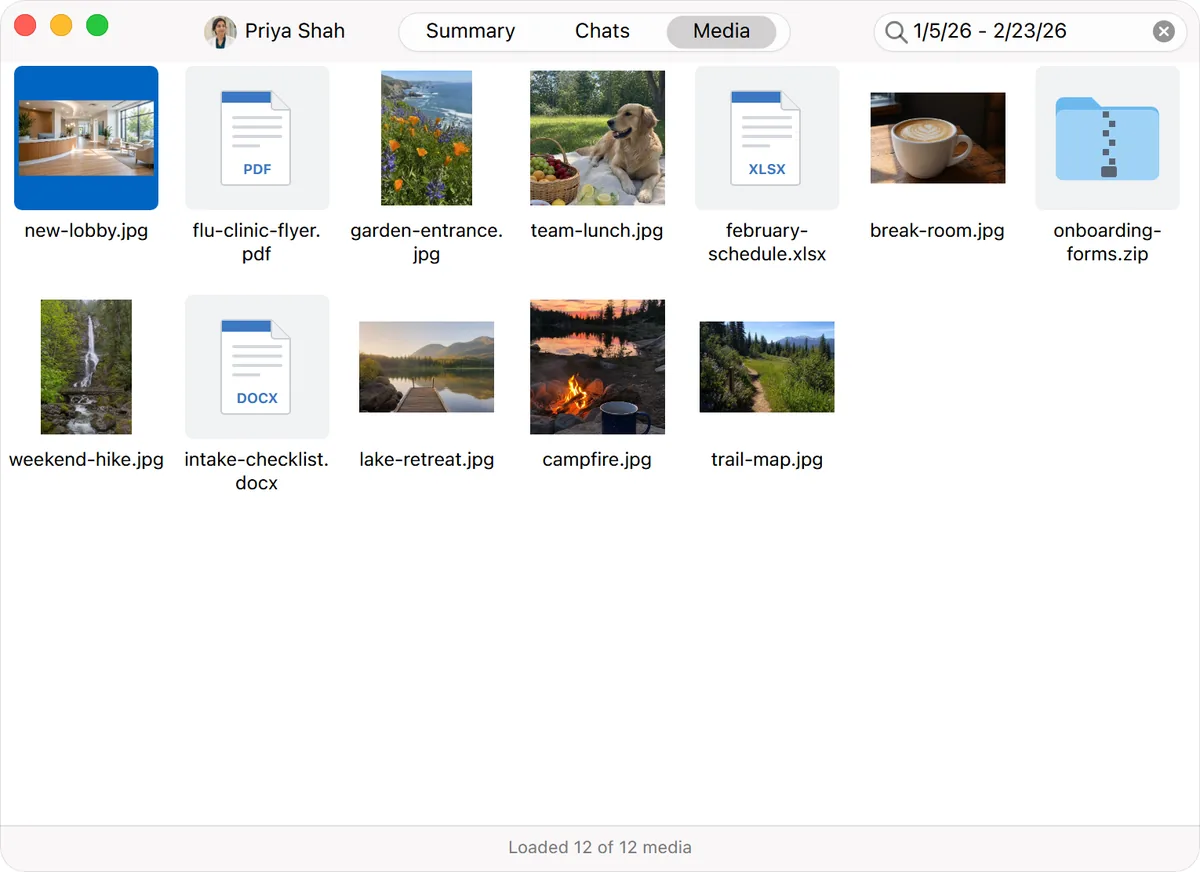This screenshot has width=1200, height=872.
Task: Click the file name 'february-schedule.xlsx'
Action: (x=767, y=242)
